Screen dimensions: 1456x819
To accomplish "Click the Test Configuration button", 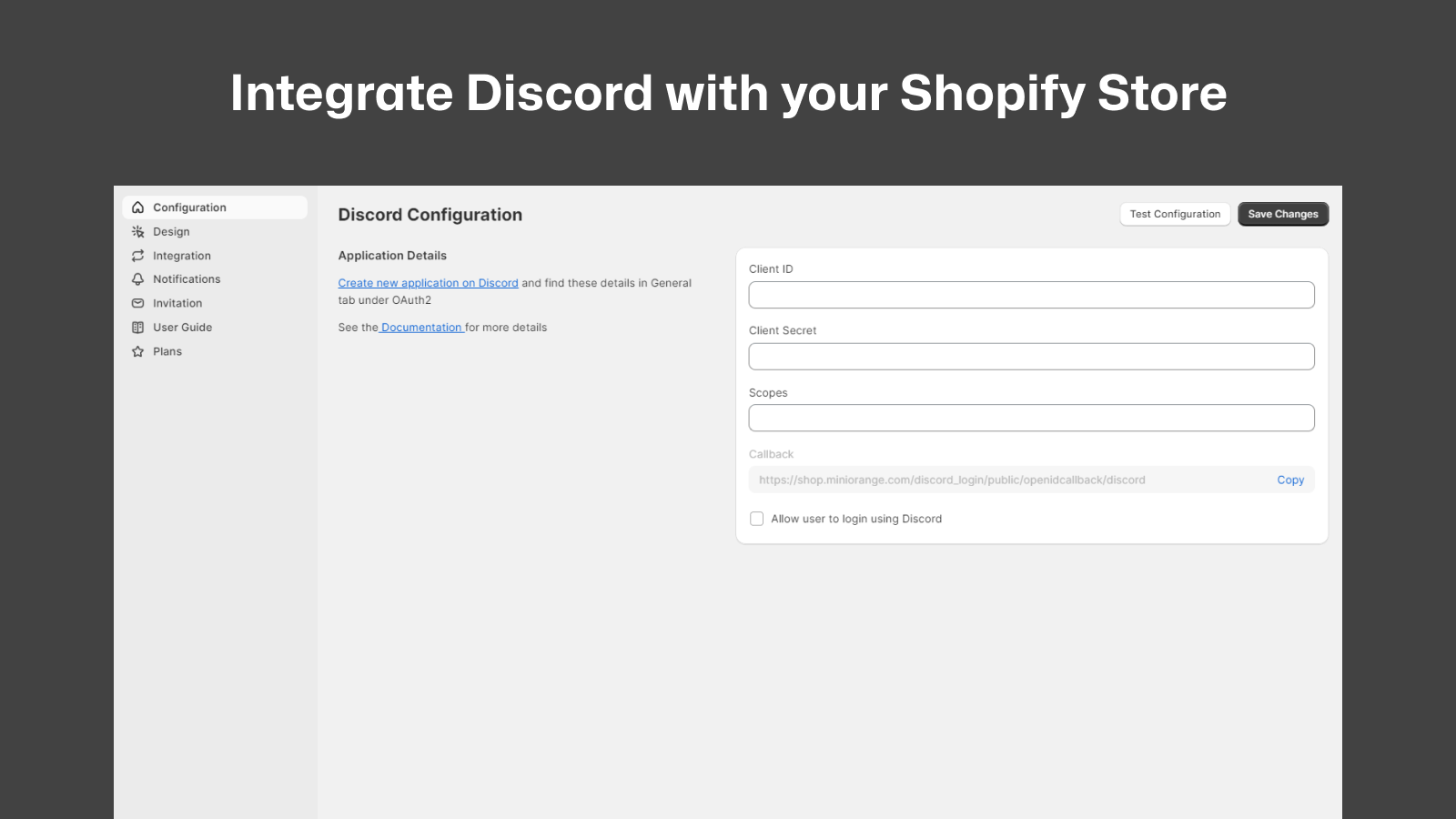I will click(1175, 214).
